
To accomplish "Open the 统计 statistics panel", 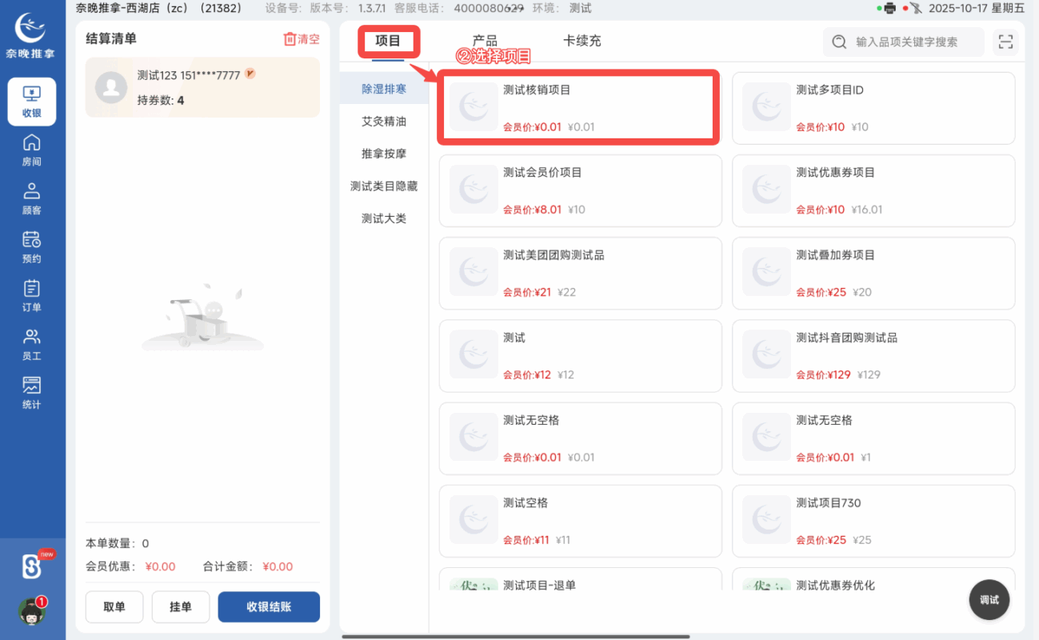I will point(32,390).
